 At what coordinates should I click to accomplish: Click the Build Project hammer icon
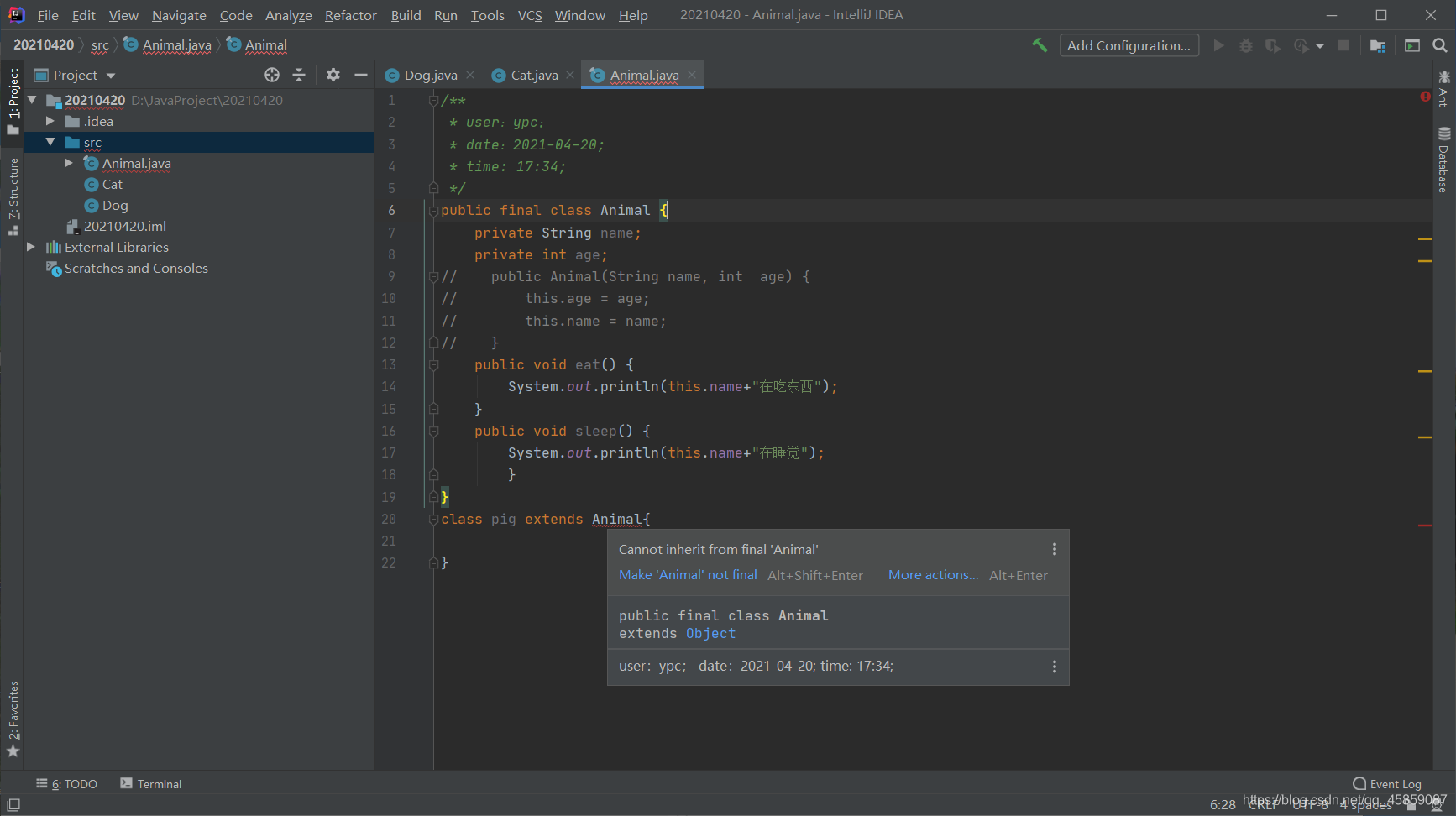[x=1040, y=45]
